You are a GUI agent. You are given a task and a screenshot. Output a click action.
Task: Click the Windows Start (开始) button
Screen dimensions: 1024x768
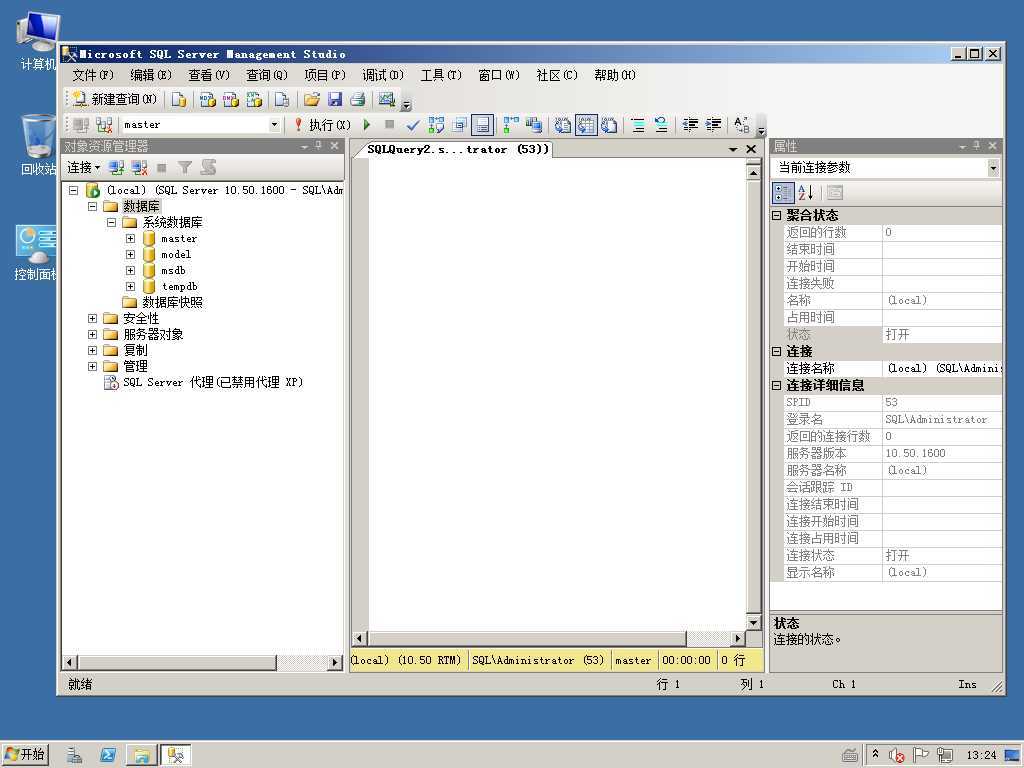point(25,755)
